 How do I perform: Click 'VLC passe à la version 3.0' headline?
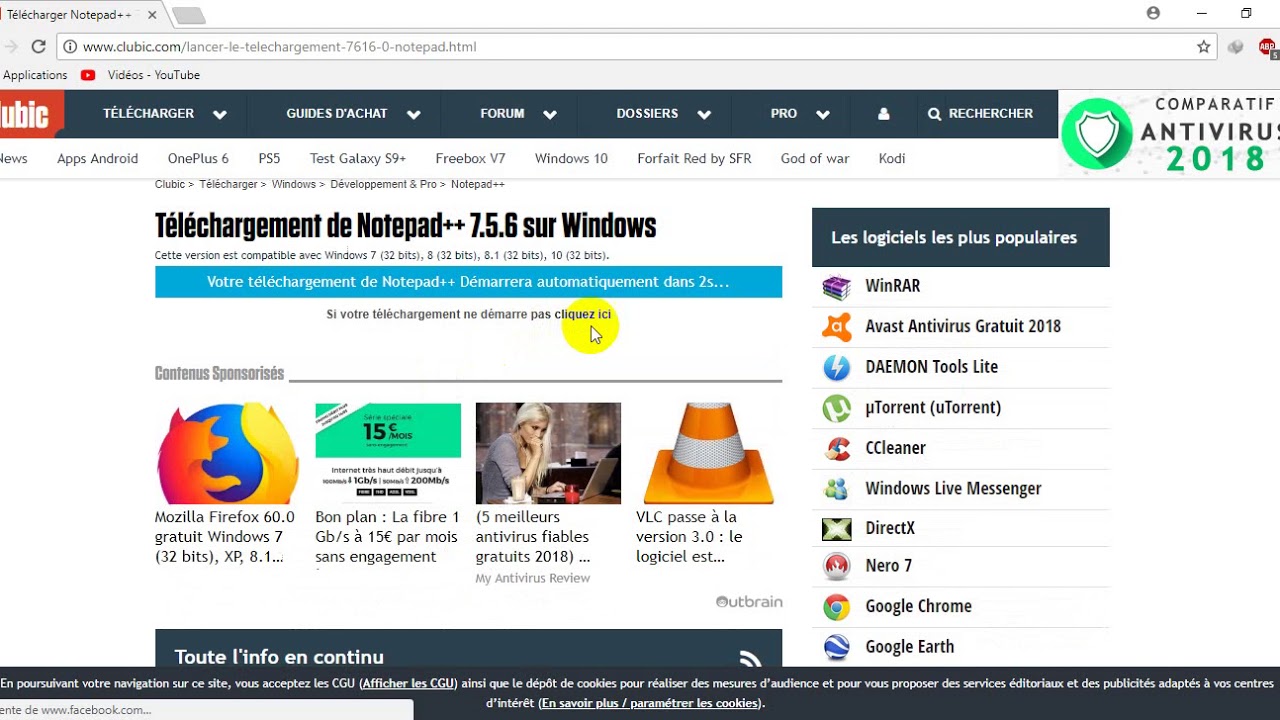[689, 537]
